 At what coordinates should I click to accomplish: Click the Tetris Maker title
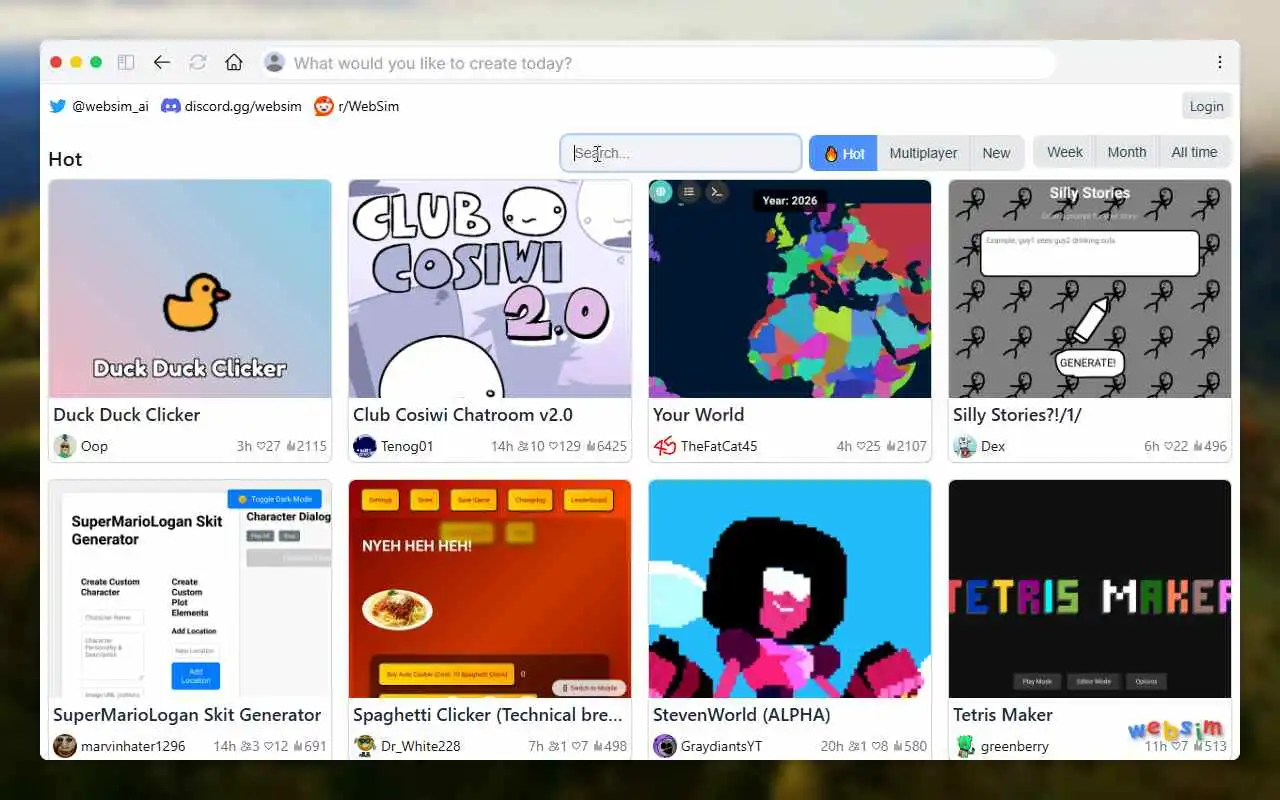(1003, 714)
